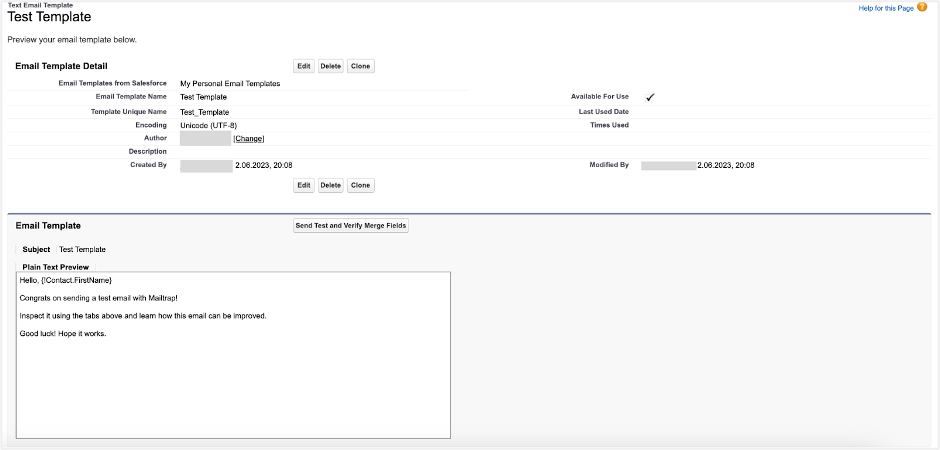
Task: Click the top Edit button
Action: [304, 66]
